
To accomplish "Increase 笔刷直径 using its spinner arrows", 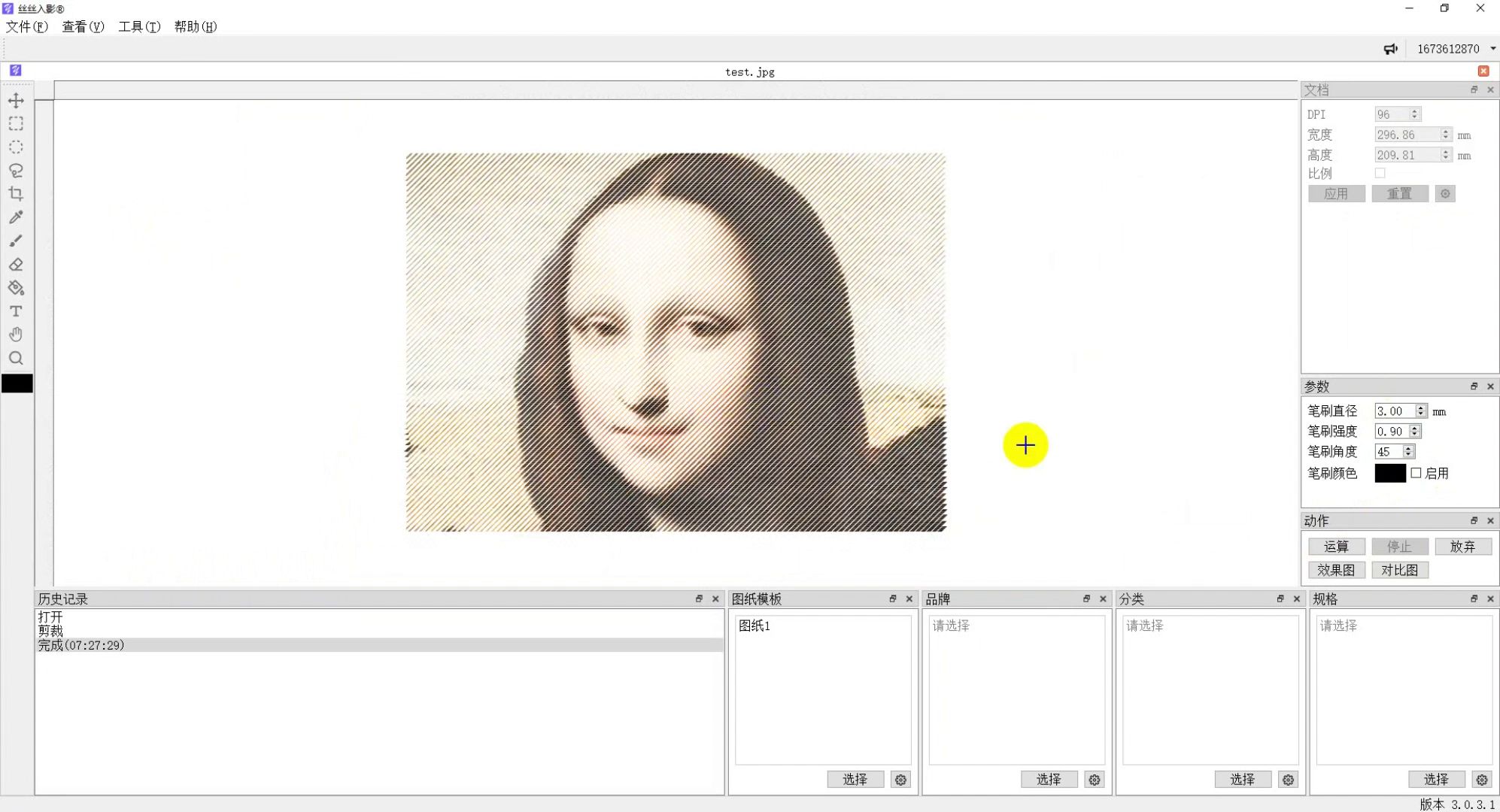I will [x=1420, y=408].
